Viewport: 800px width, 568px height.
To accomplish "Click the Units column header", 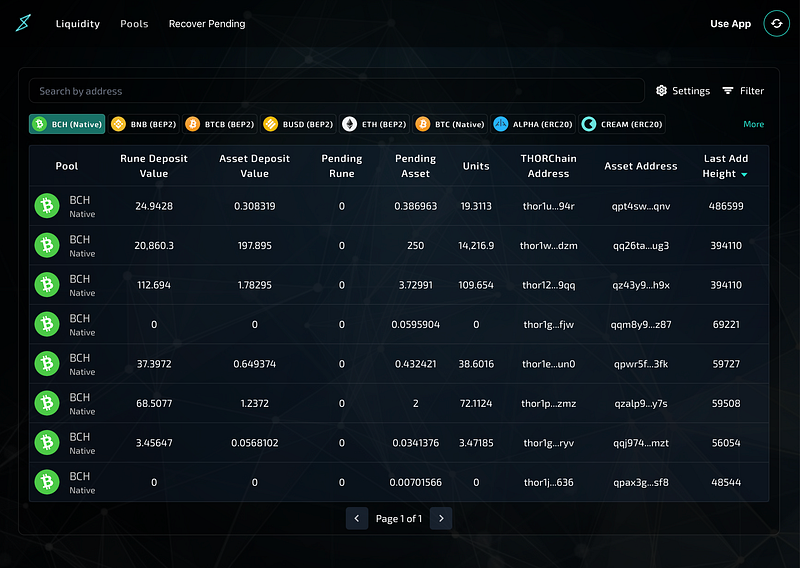I will (476, 166).
